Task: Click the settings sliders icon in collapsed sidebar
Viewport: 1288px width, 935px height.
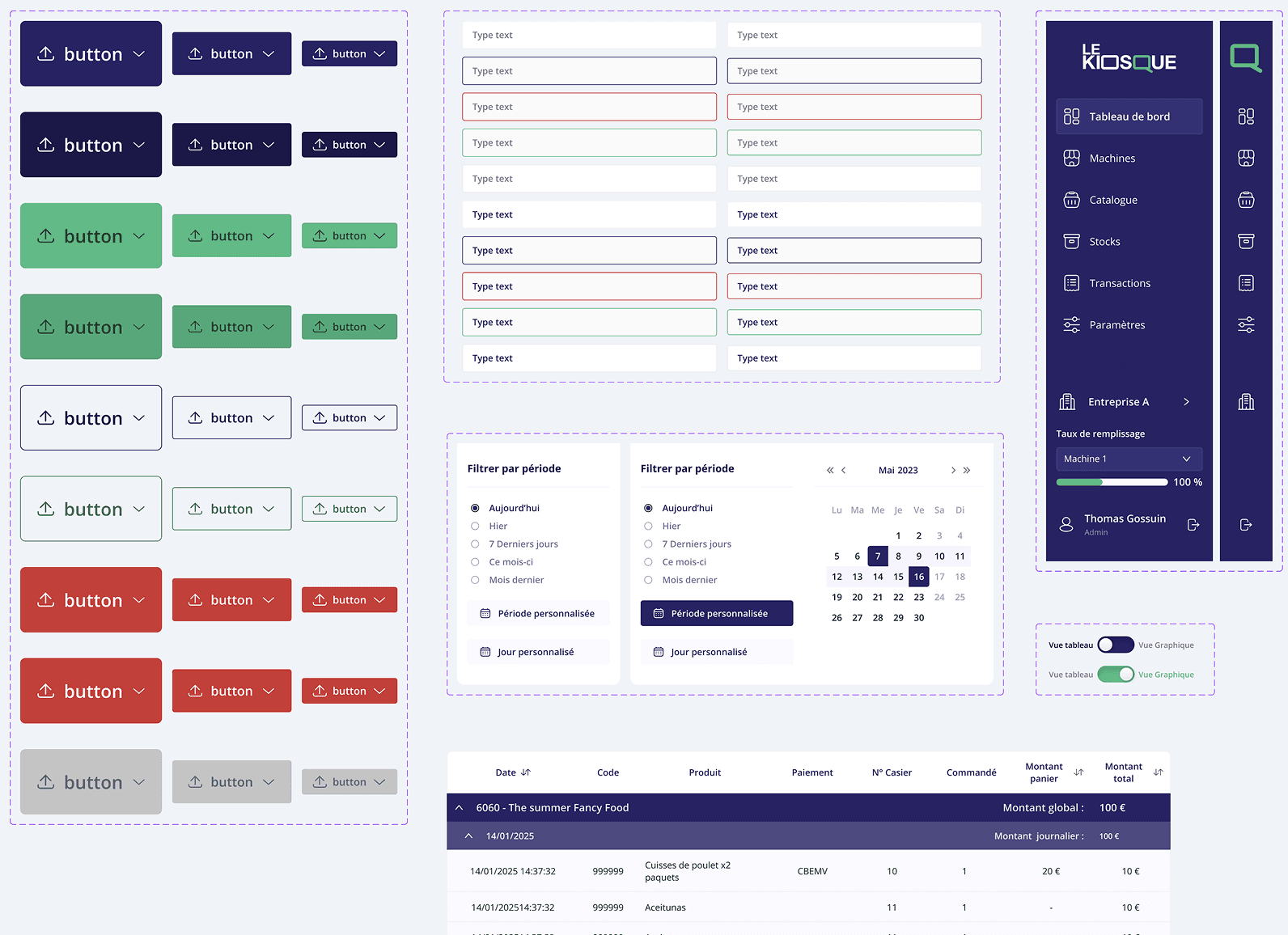Action: pyautogui.click(x=1246, y=325)
